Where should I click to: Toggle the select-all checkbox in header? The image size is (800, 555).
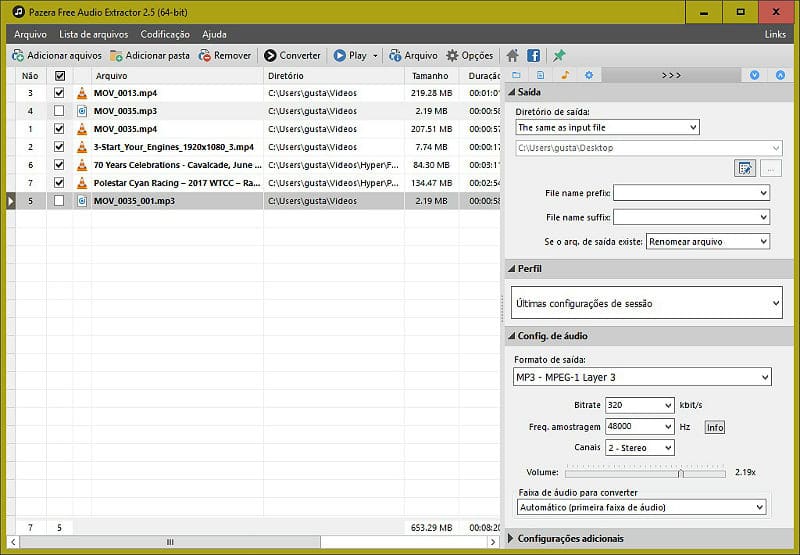coord(60,76)
